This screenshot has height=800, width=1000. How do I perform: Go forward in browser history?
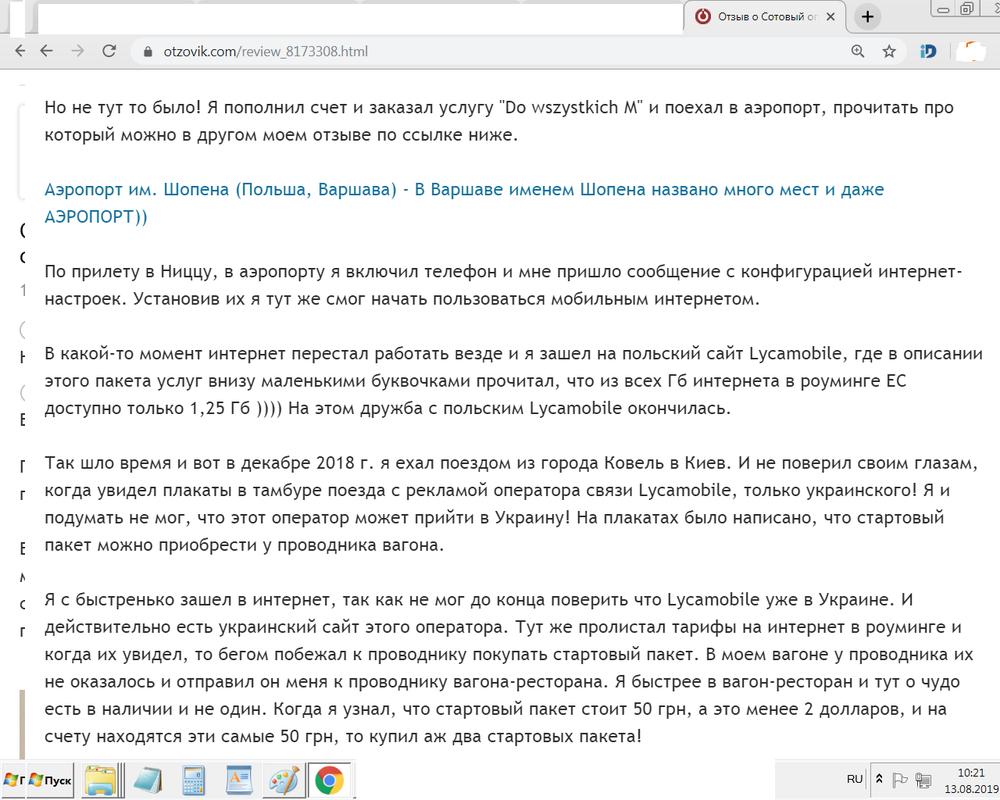78,51
